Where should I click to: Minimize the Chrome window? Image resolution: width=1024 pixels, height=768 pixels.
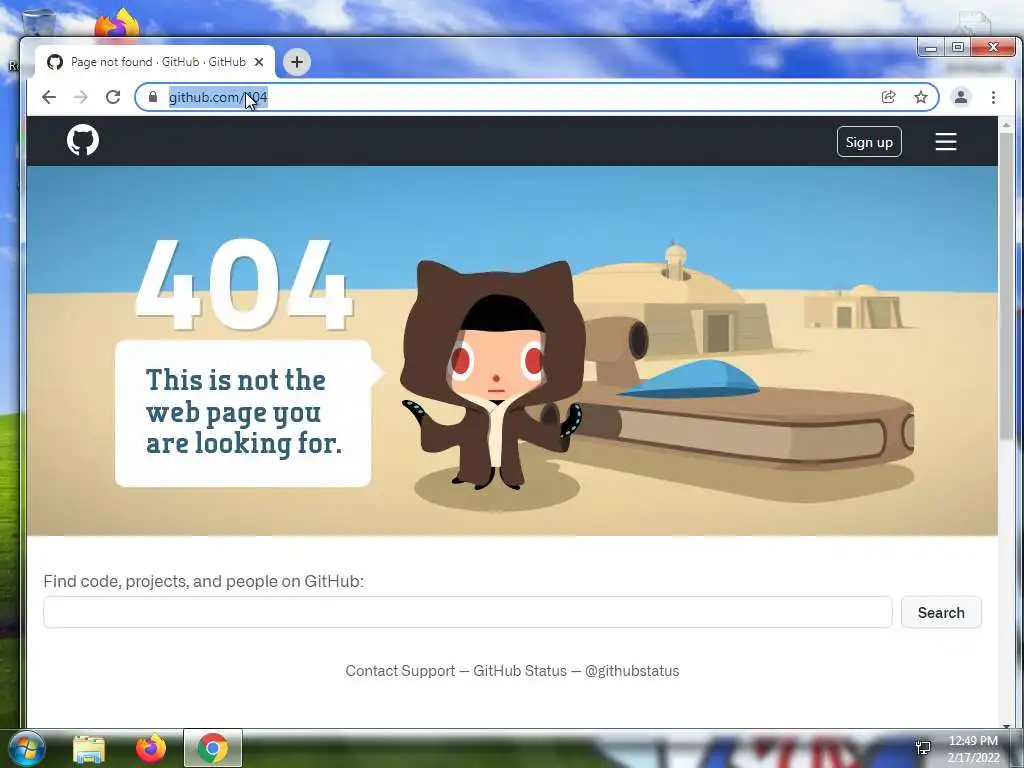[931, 48]
